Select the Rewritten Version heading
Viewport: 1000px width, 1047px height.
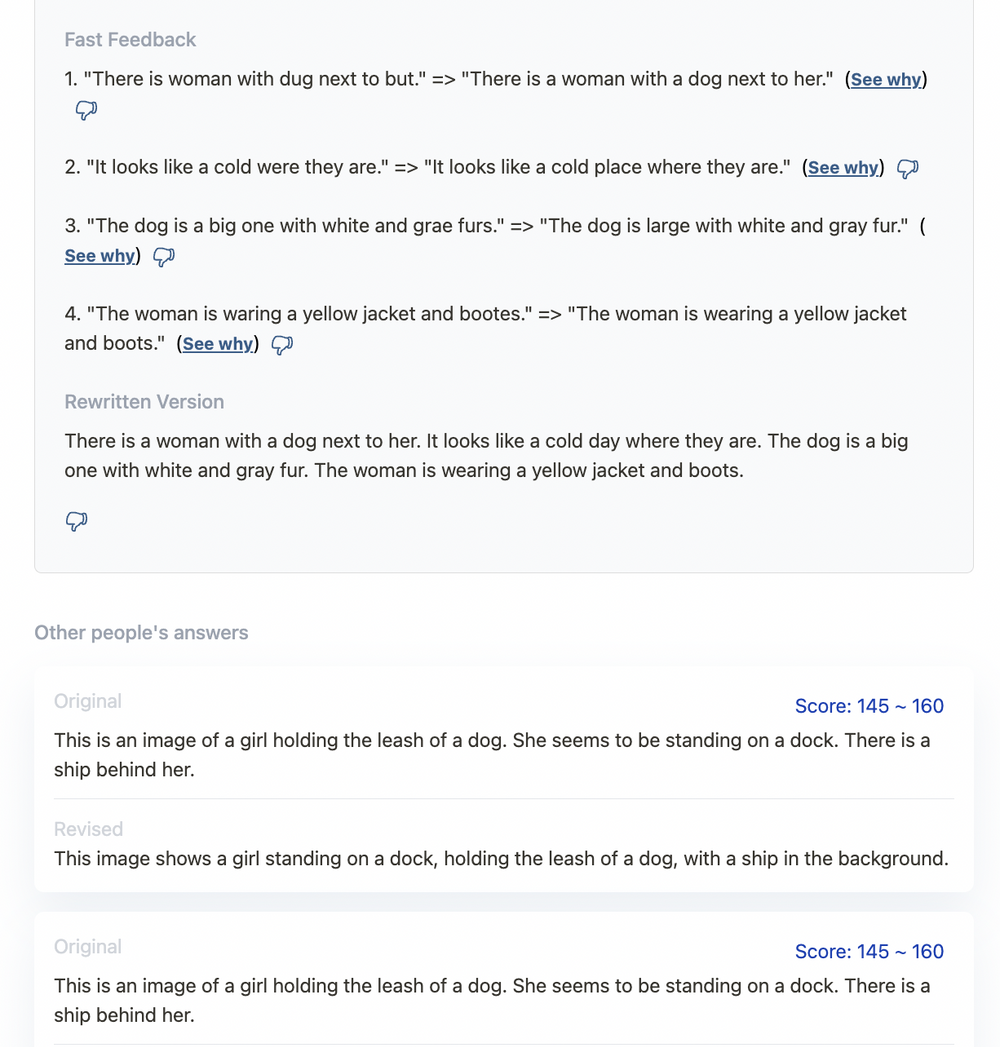click(144, 401)
